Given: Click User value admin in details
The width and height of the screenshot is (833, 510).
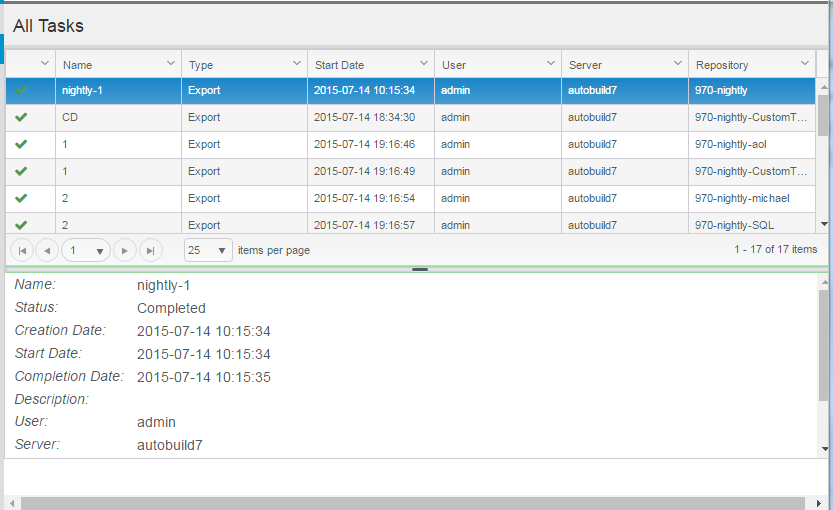Looking at the screenshot, I should 156,422.
